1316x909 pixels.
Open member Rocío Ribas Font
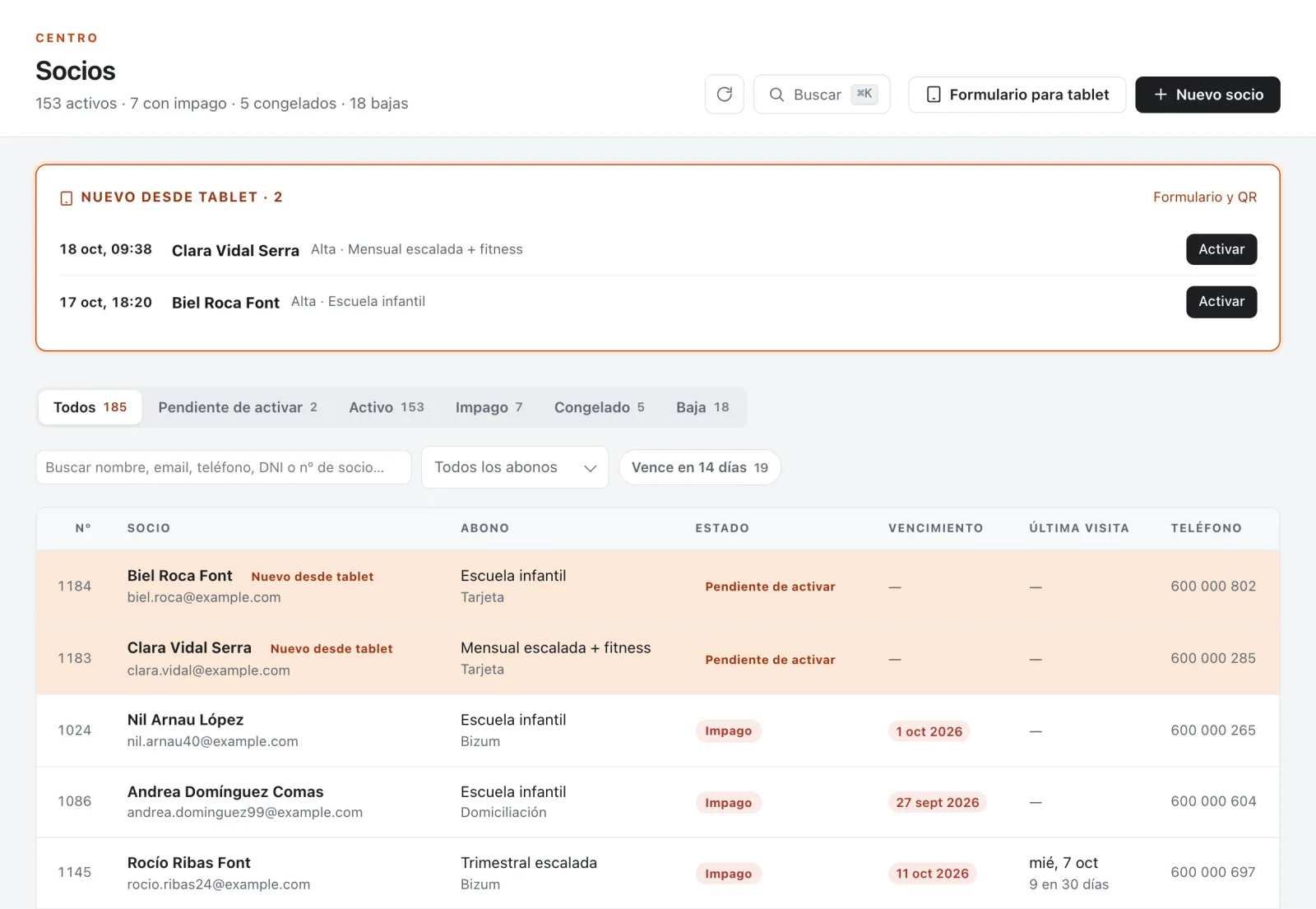(188, 863)
